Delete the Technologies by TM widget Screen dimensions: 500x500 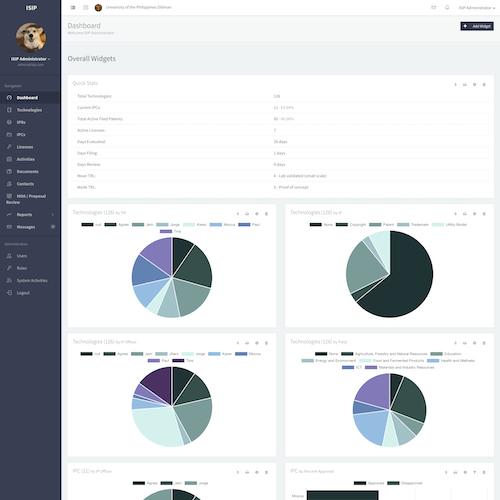click(266, 214)
